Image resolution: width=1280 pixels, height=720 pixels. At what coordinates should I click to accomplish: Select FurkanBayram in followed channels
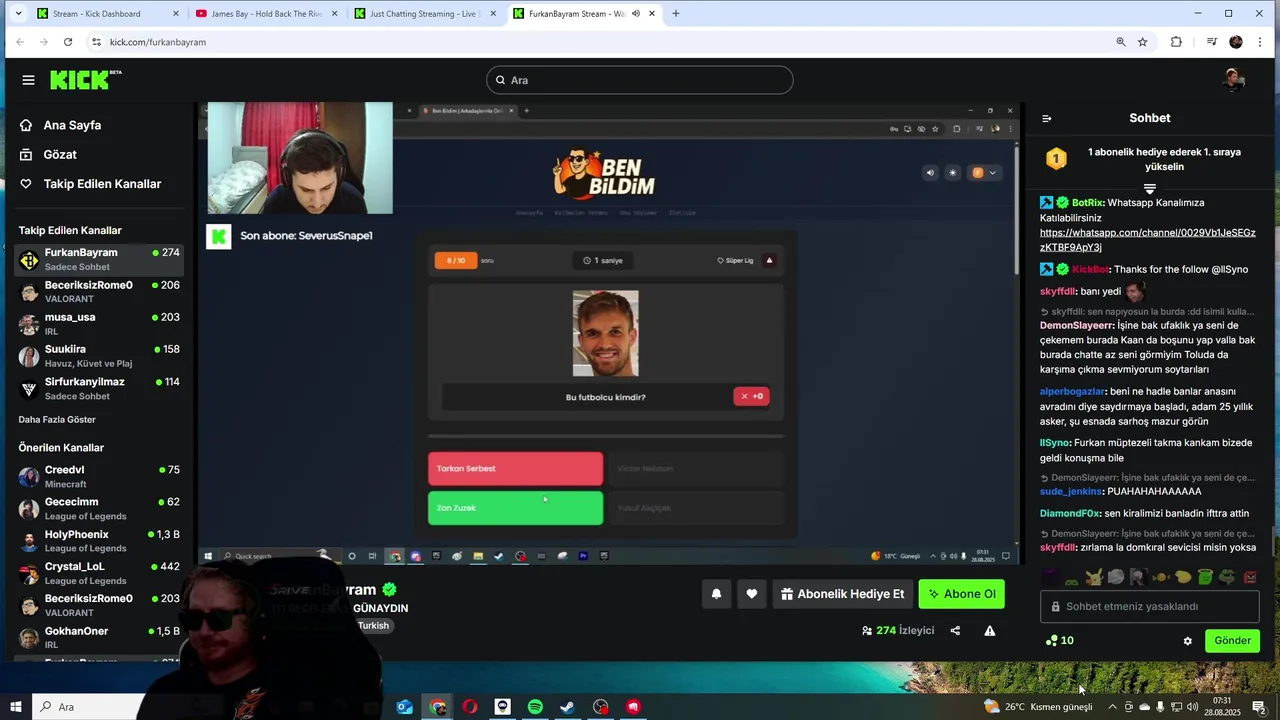[x=98, y=259]
